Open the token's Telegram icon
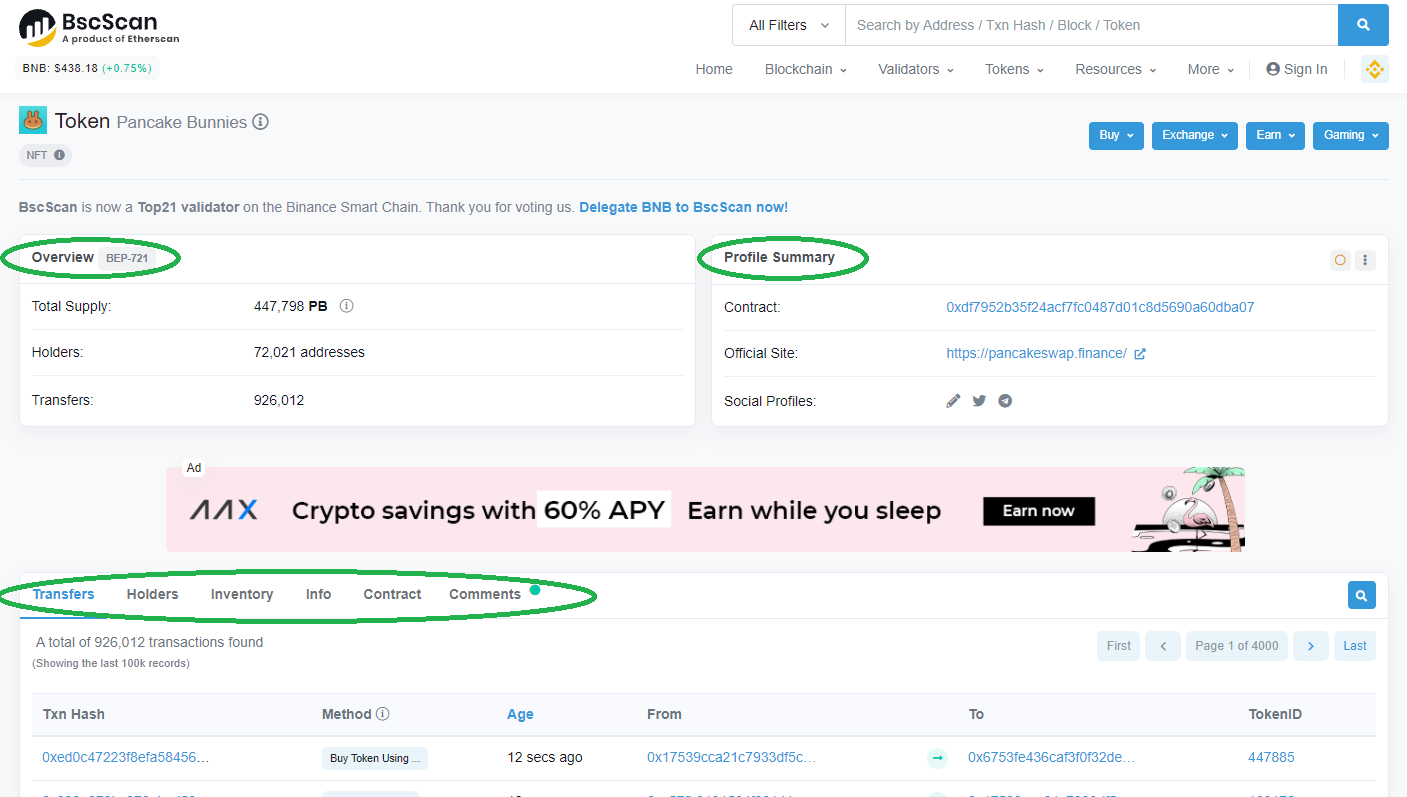 point(1005,400)
